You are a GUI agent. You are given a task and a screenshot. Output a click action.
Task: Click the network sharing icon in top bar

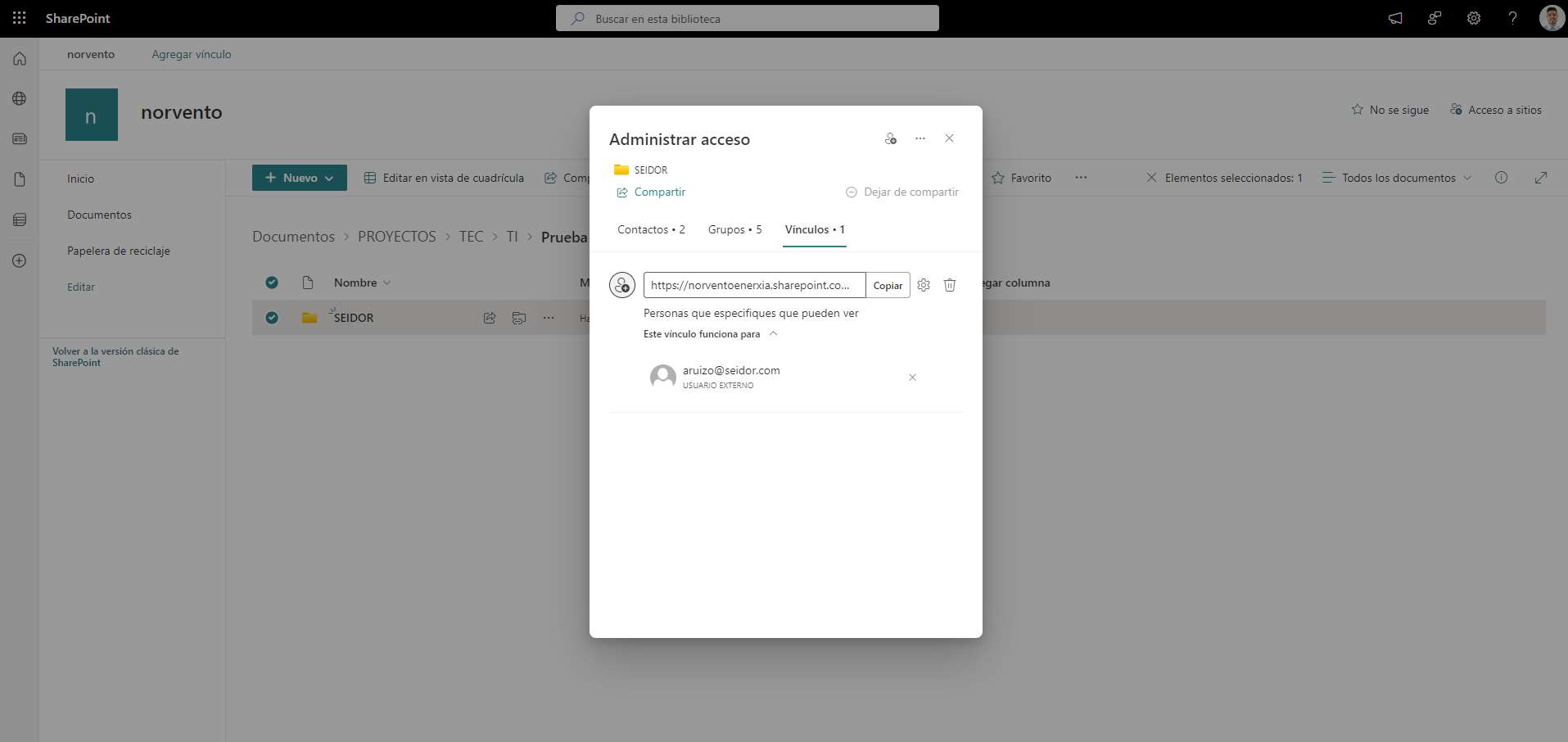[1435, 18]
